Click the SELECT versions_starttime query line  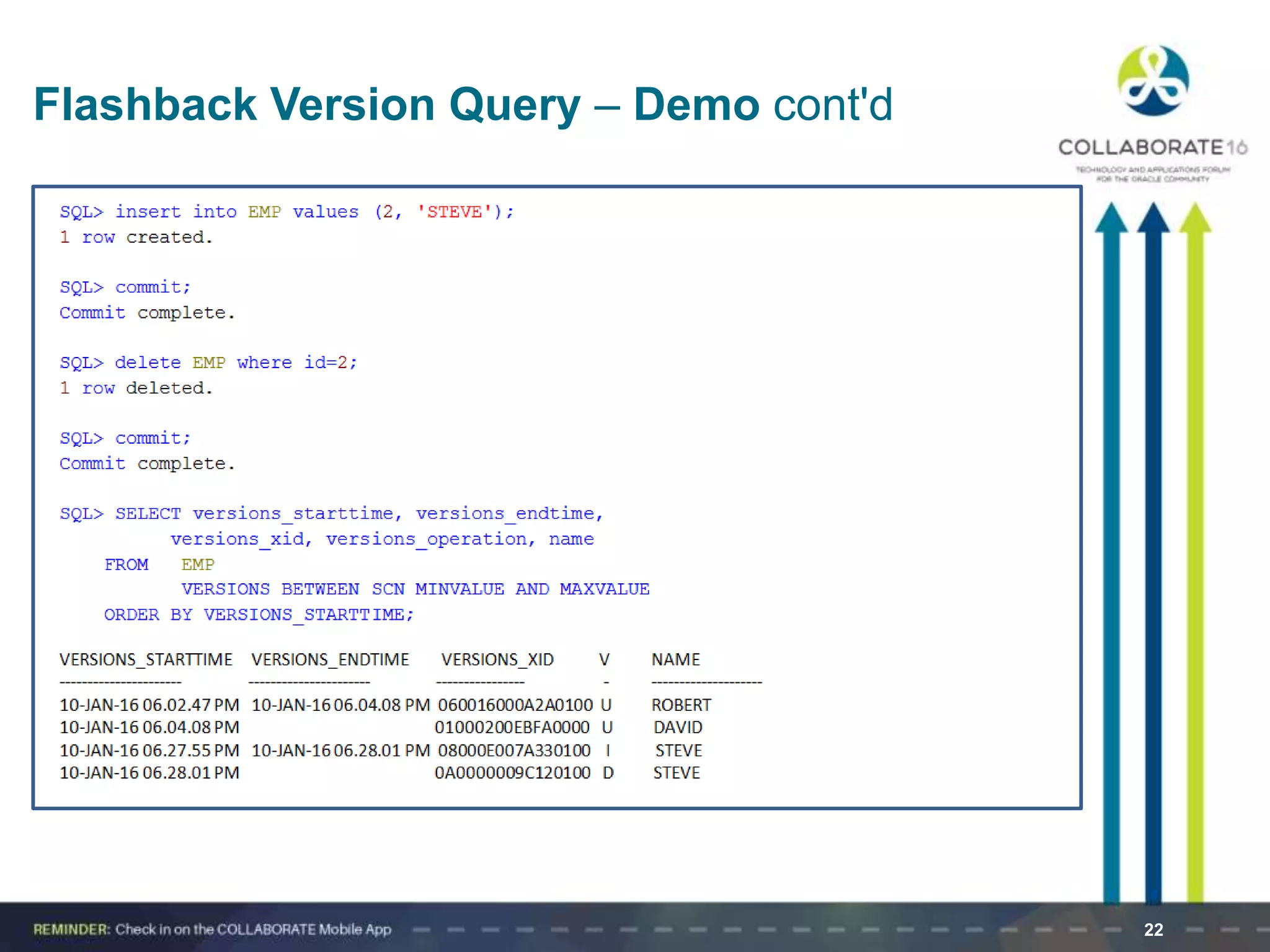[332, 514]
